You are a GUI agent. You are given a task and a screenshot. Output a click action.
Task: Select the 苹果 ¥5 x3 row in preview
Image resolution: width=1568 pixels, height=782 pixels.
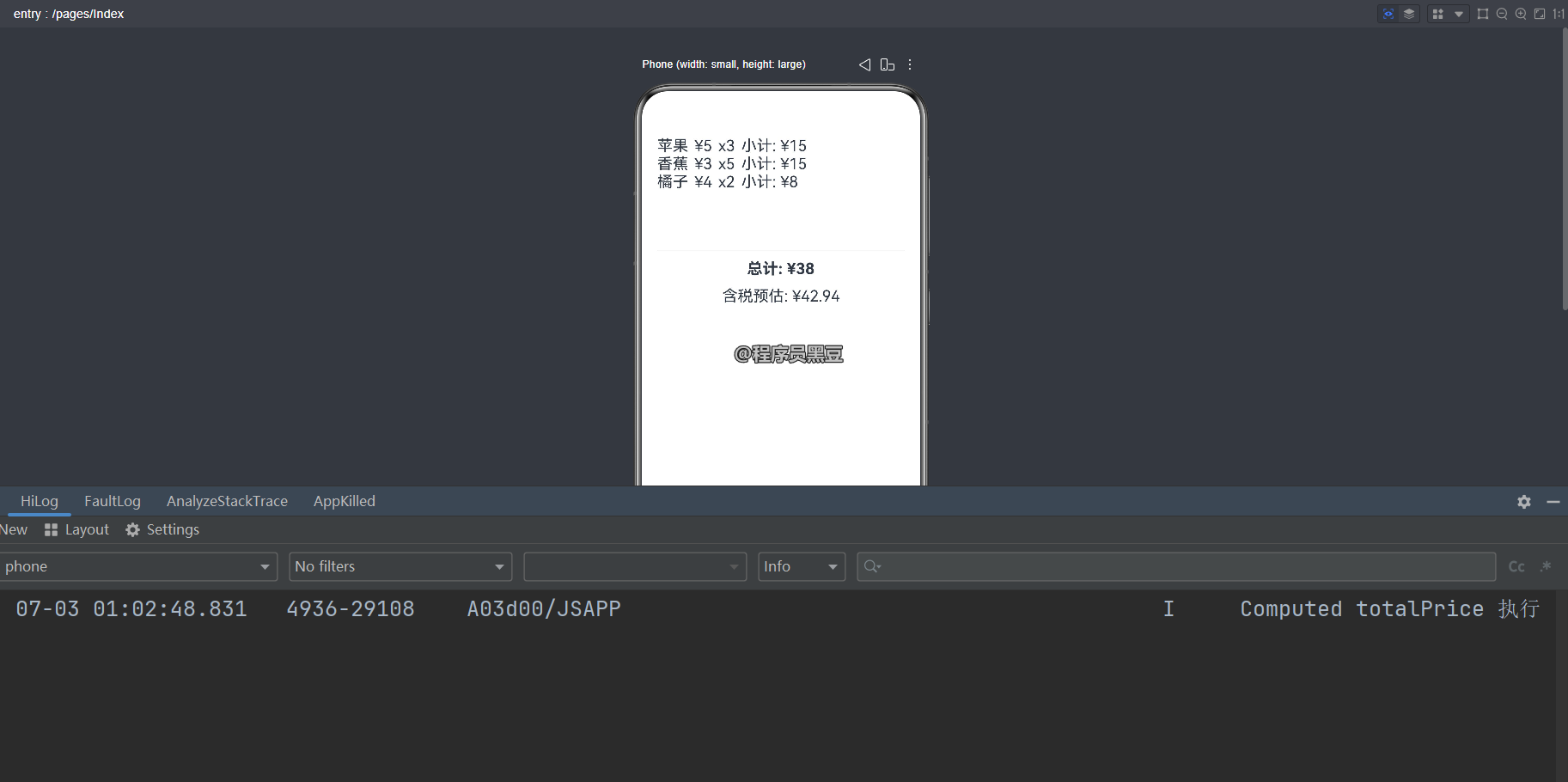[x=732, y=145]
